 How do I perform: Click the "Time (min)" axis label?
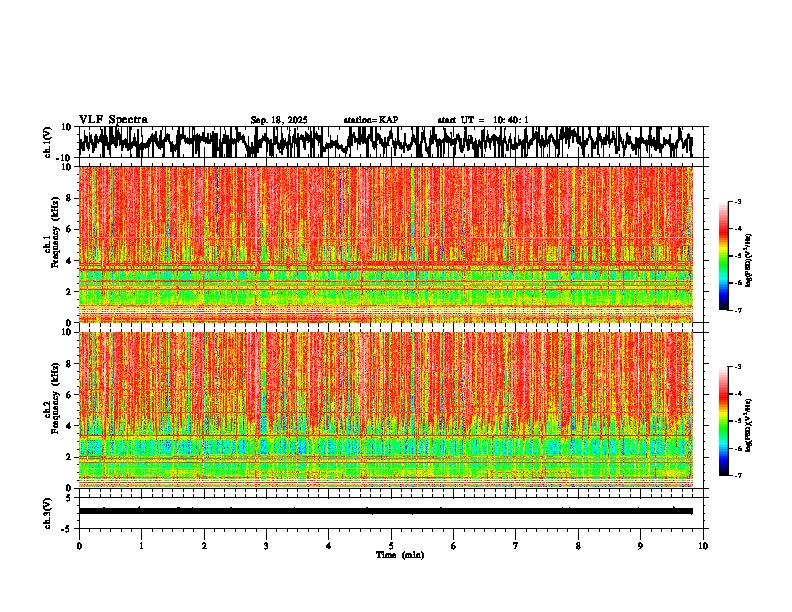400,555
